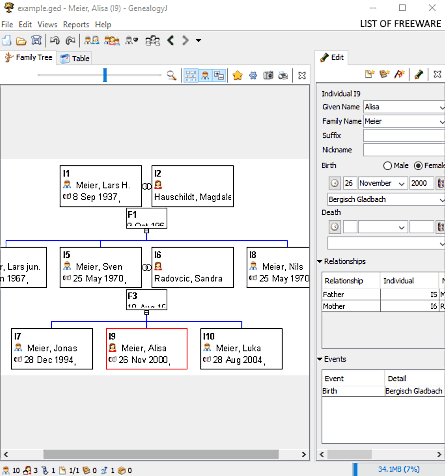Select the Male radio button
This screenshot has width=445, height=476.
point(387,166)
